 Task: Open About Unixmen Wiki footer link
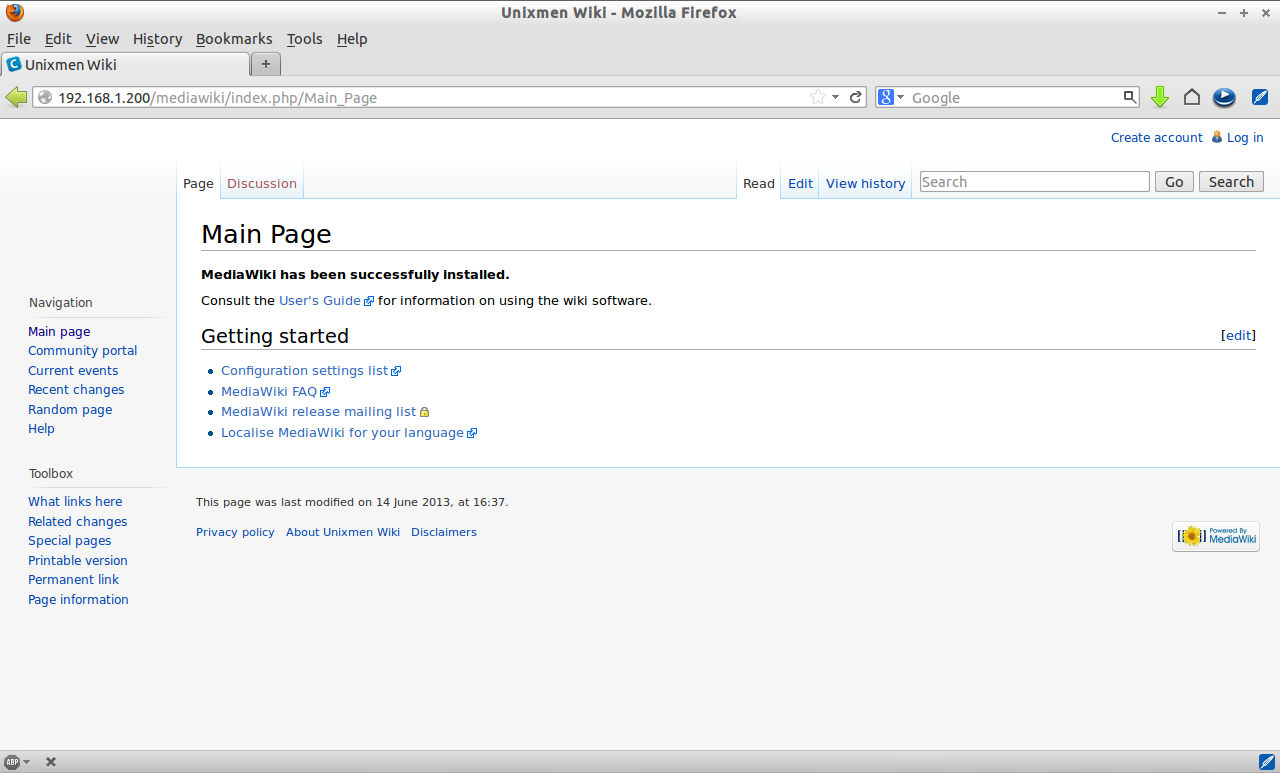343,532
